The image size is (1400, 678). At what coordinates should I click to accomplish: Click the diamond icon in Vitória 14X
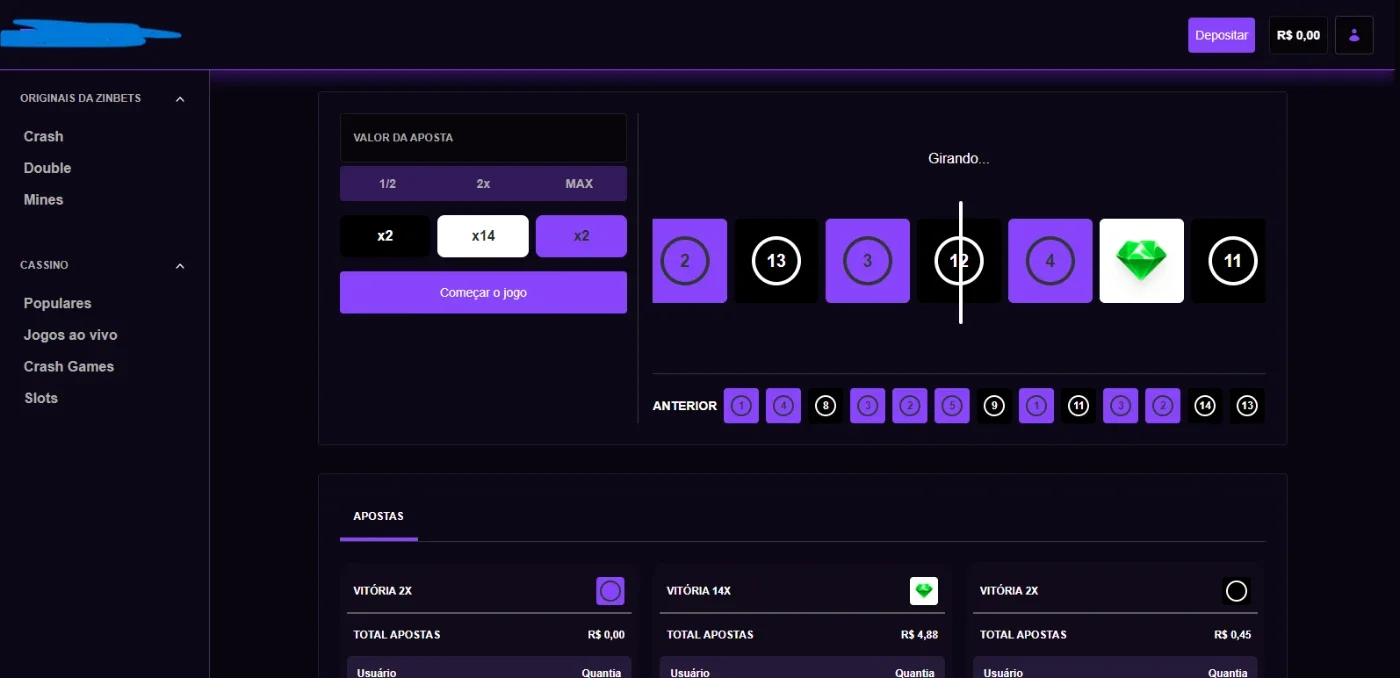[924, 591]
